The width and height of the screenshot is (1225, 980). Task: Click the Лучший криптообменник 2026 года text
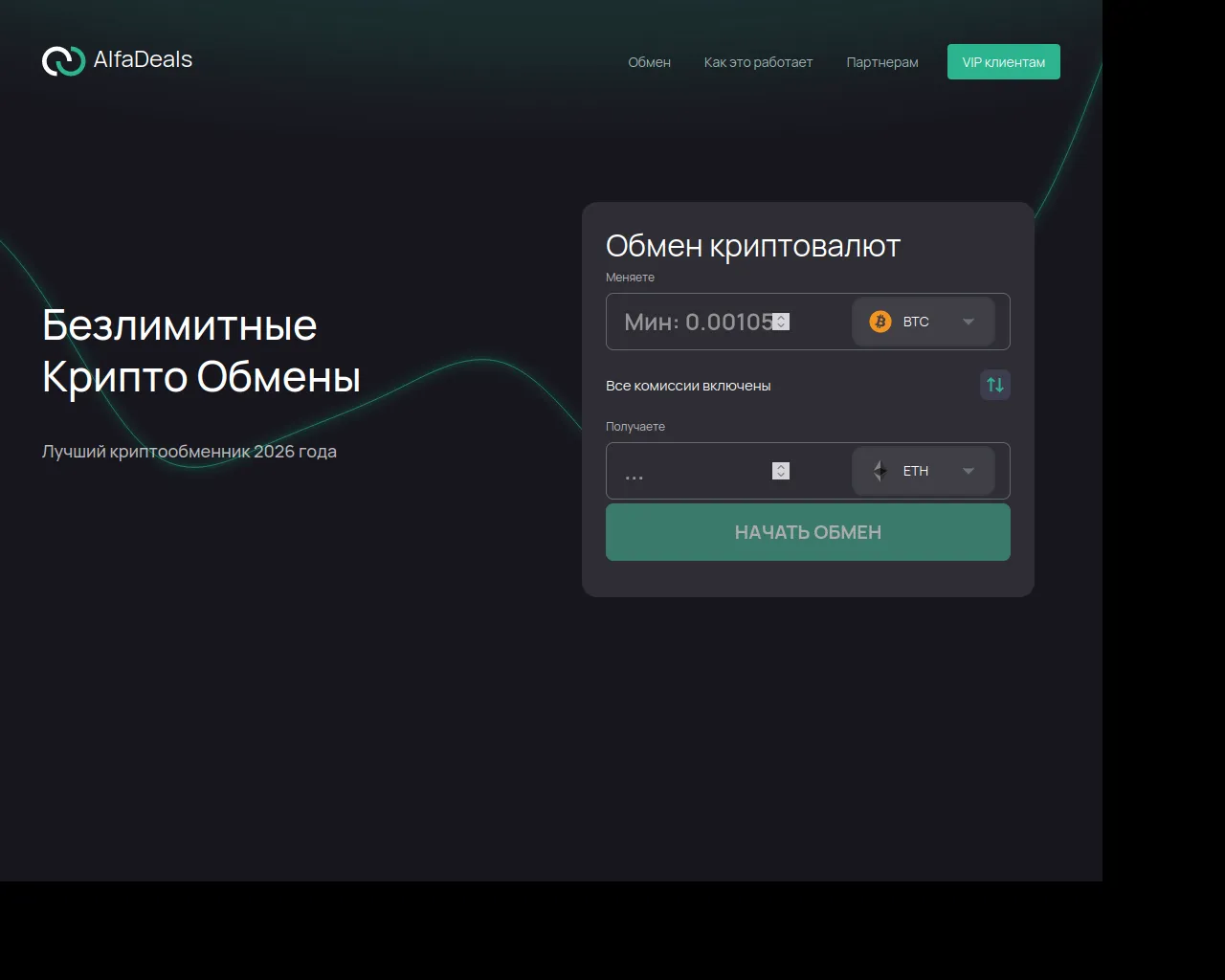(189, 451)
